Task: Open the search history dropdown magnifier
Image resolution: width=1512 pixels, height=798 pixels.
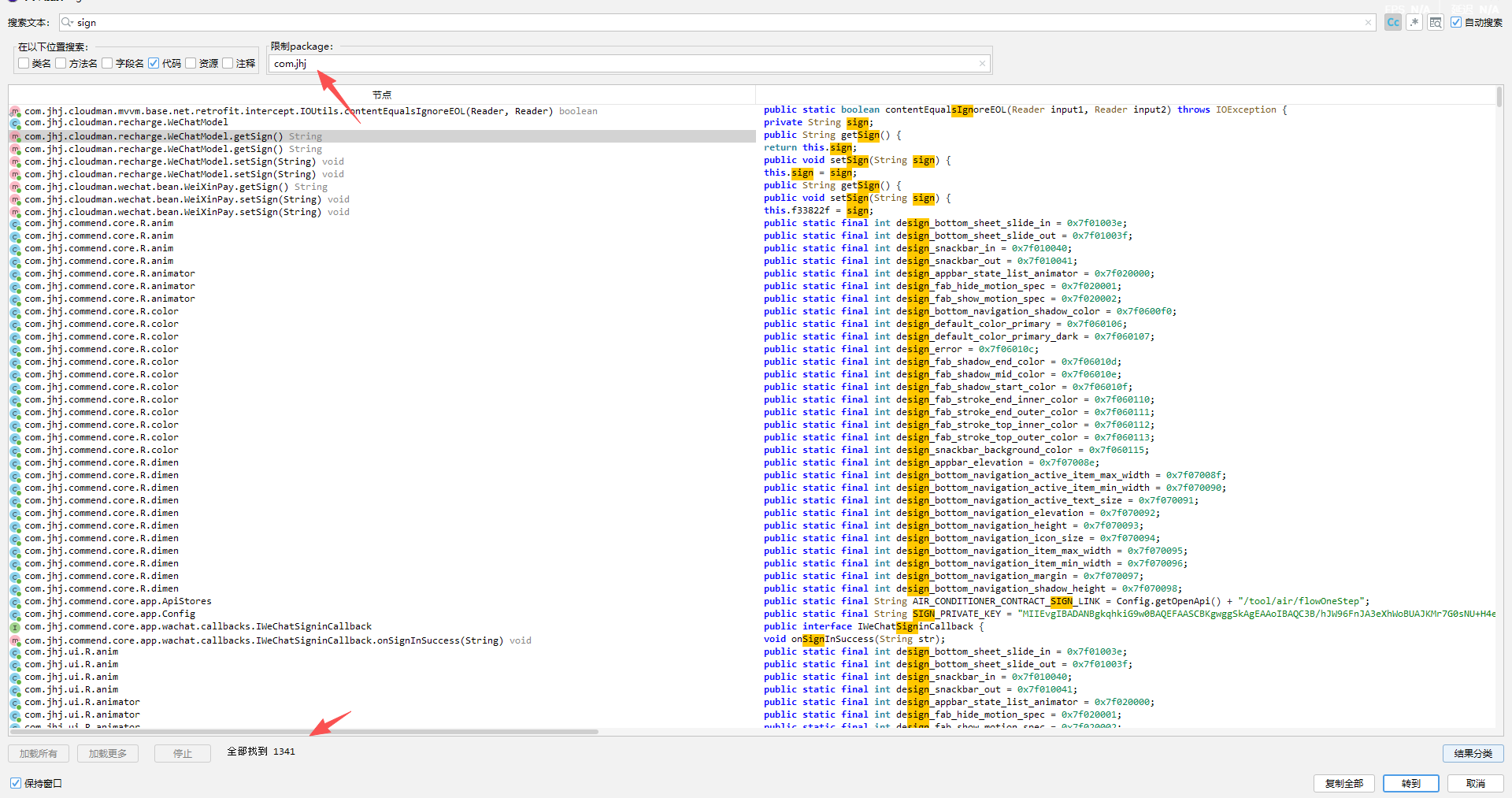Action: (69, 23)
